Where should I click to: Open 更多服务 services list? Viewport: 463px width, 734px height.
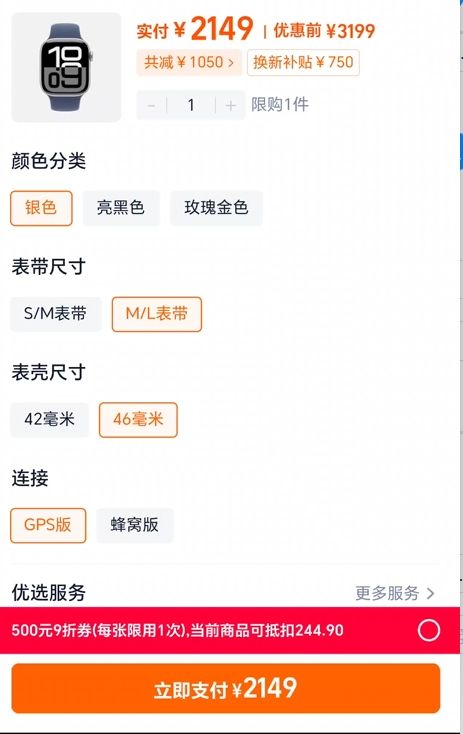tap(387, 593)
